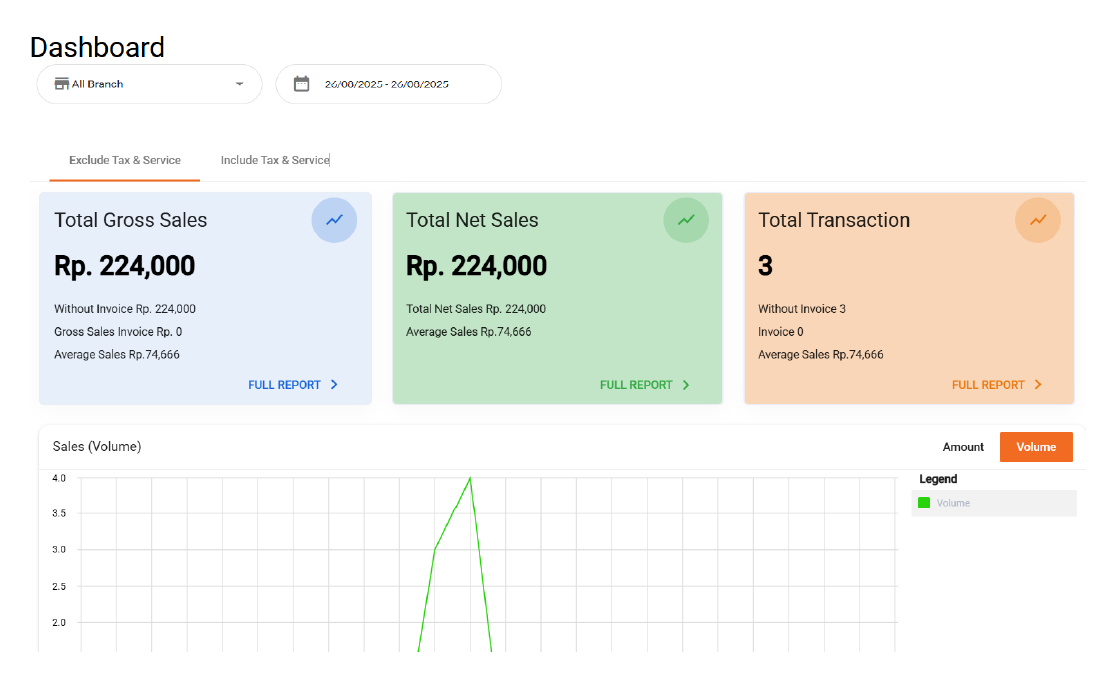Image resolution: width=1110 pixels, height=679 pixels.
Task: Click the green Volume legend color swatch
Action: [x=924, y=503]
